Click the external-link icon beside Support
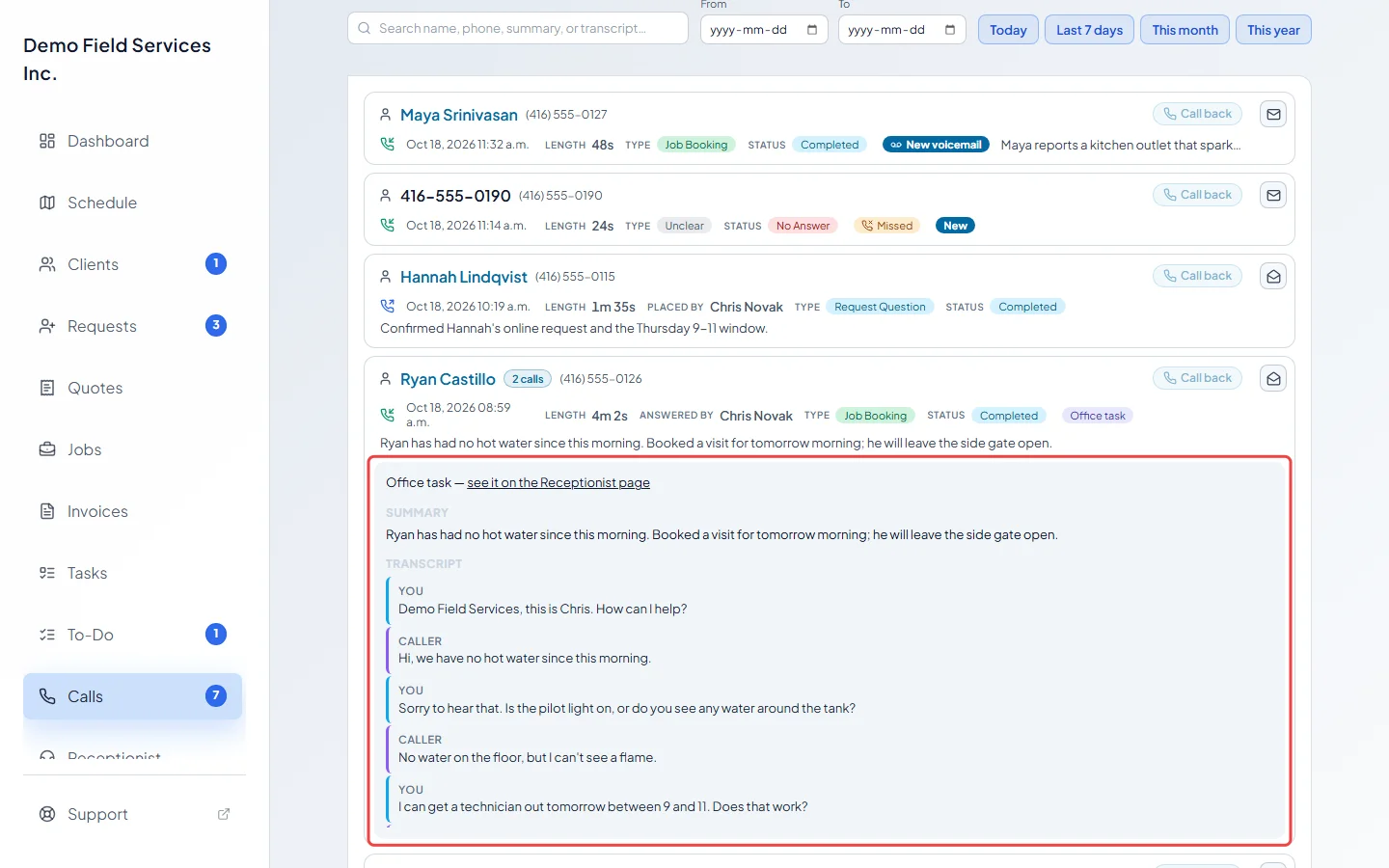 [224, 814]
